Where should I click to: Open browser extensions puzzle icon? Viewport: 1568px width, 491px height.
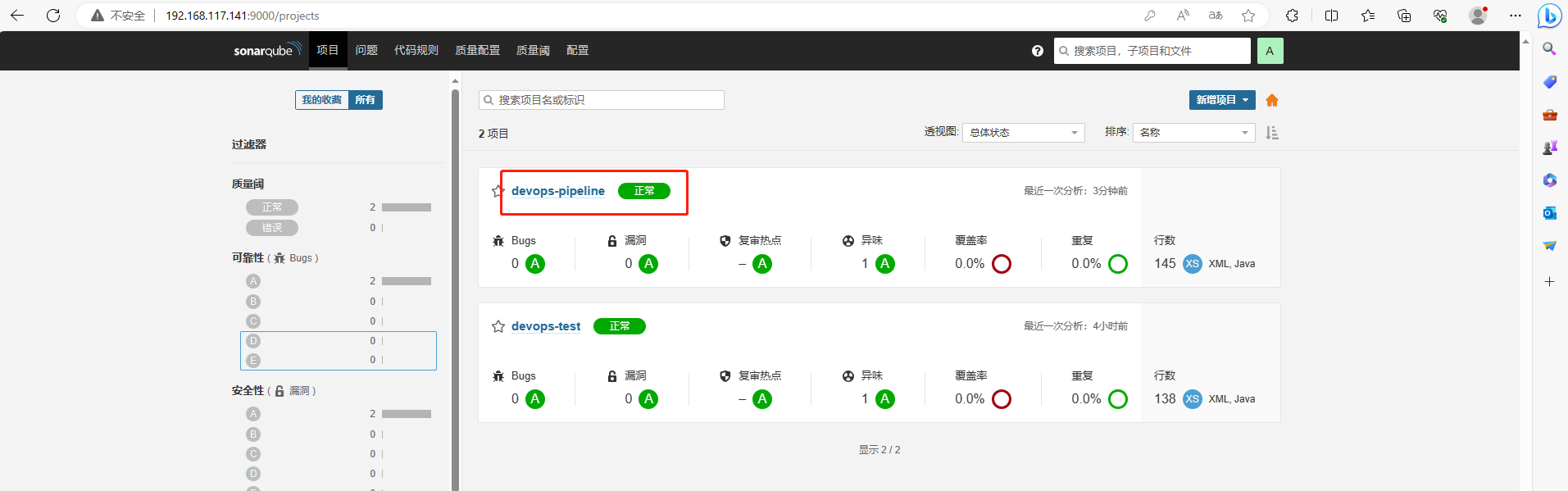(1292, 16)
